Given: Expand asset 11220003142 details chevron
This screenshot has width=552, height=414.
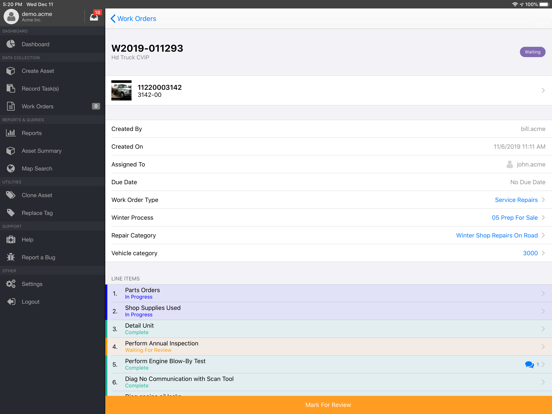Looking at the screenshot, I should 543,90.
